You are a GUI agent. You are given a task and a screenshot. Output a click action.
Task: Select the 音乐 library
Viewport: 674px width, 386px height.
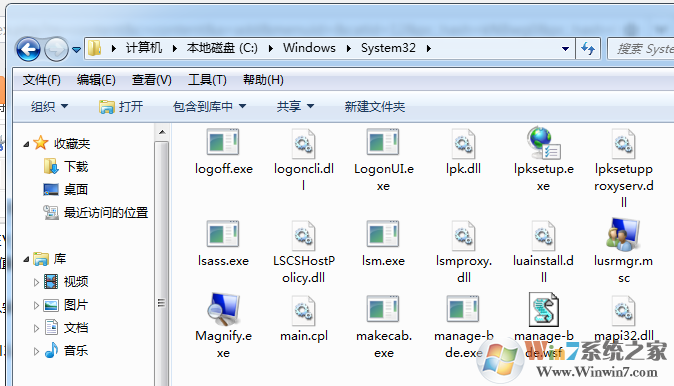(66, 350)
